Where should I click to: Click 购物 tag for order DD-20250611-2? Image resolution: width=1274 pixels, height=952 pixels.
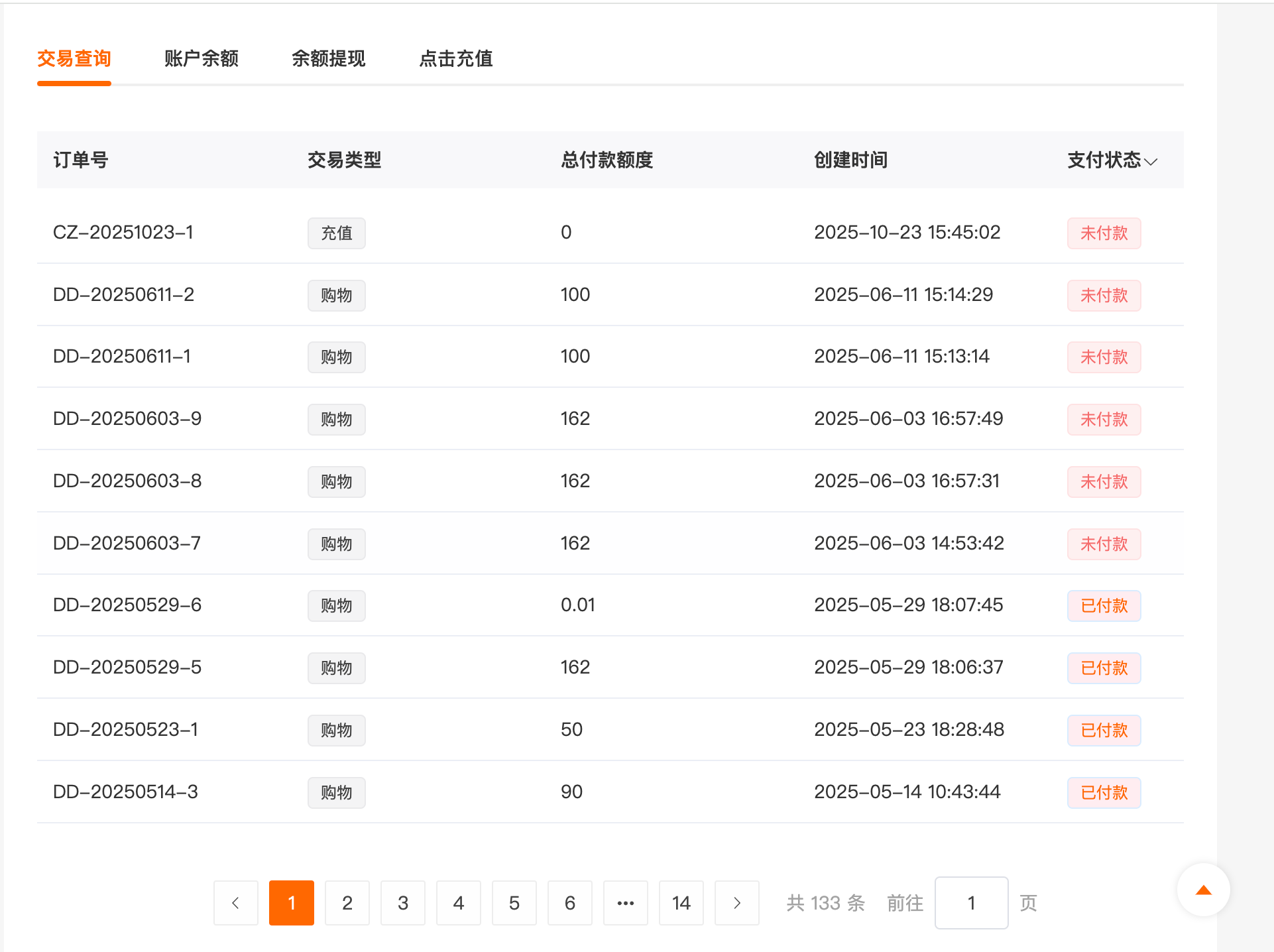[x=336, y=295]
